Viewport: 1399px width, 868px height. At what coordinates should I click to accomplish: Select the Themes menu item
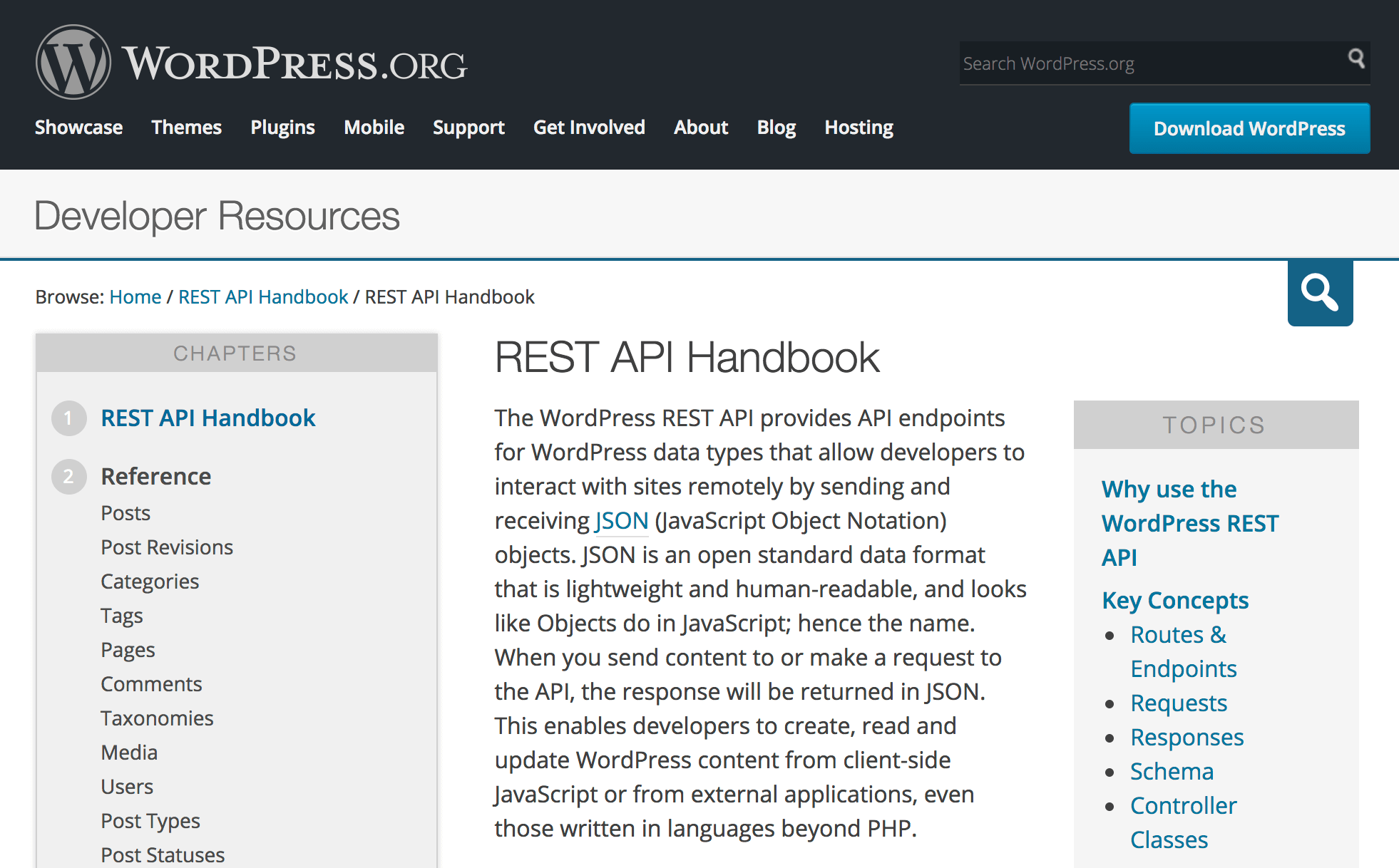tap(186, 127)
